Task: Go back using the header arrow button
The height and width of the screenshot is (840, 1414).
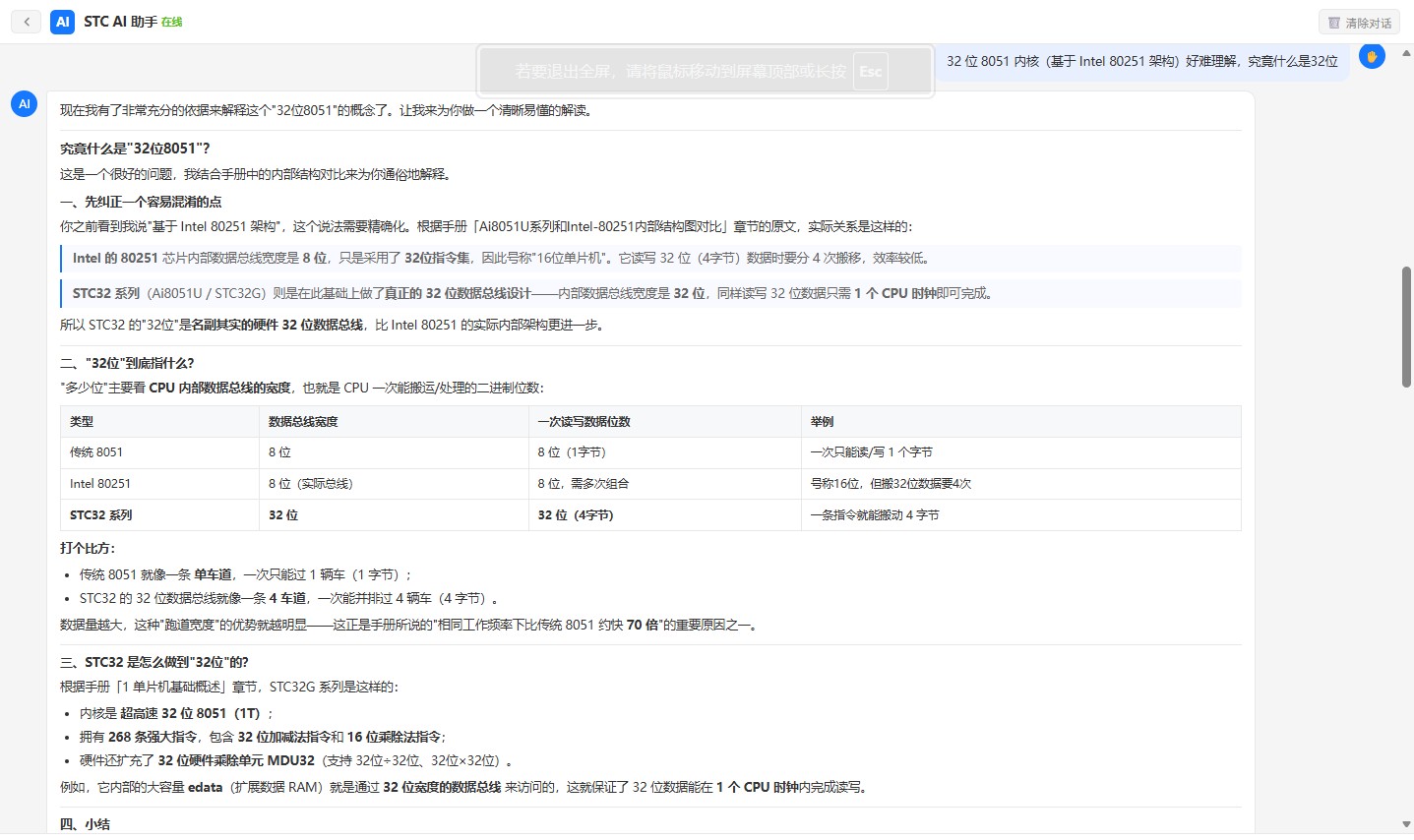Action: click(x=26, y=22)
